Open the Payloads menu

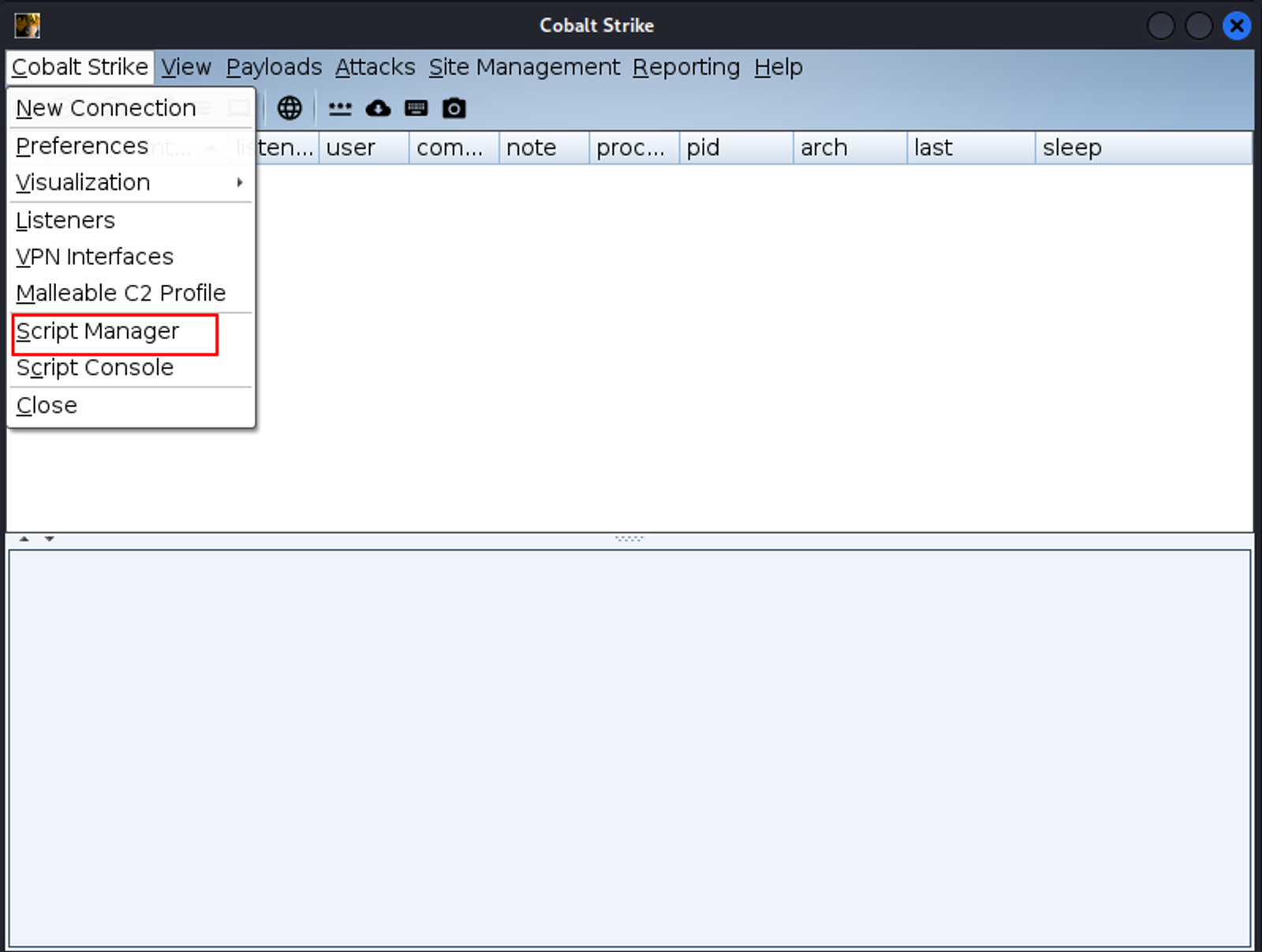coord(274,67)
